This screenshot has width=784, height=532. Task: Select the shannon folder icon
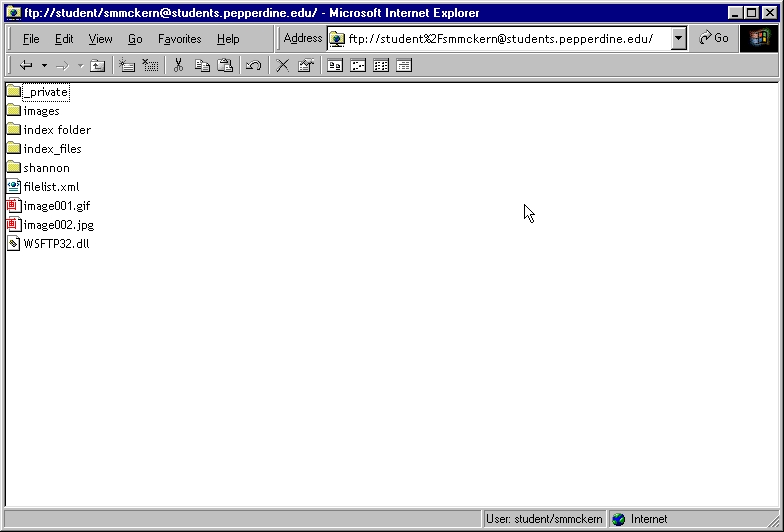click(x=14, y=168)
